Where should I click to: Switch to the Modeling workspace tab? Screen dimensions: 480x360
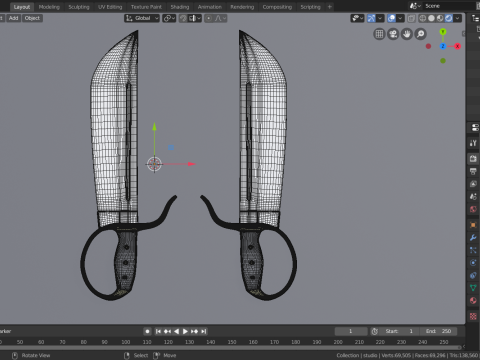tap(49, 7)
